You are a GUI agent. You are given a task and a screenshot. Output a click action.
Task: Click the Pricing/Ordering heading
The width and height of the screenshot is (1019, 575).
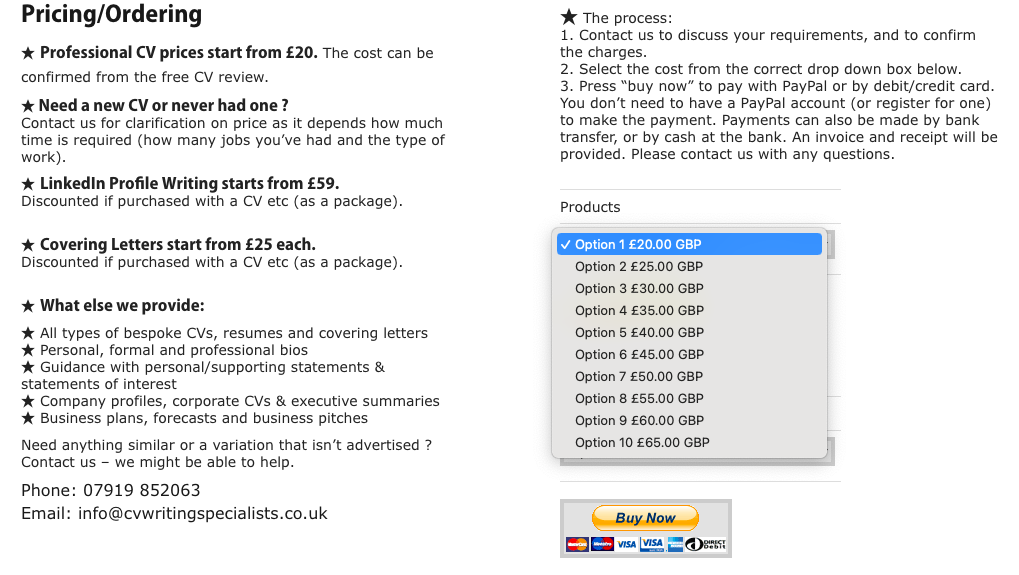click(x=112, y=14)
